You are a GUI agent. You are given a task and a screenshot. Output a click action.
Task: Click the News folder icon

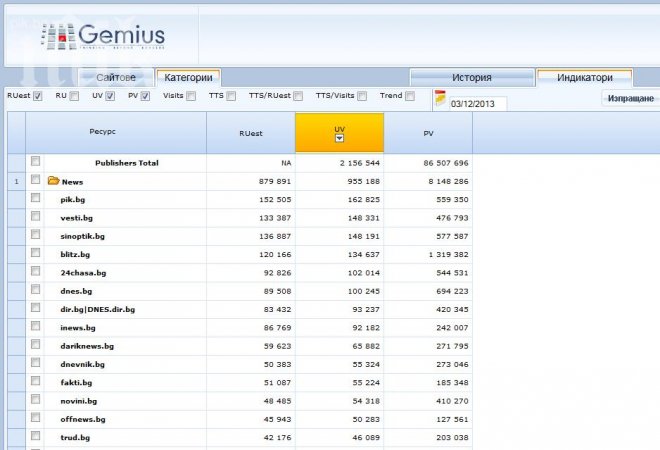point(54,181)
